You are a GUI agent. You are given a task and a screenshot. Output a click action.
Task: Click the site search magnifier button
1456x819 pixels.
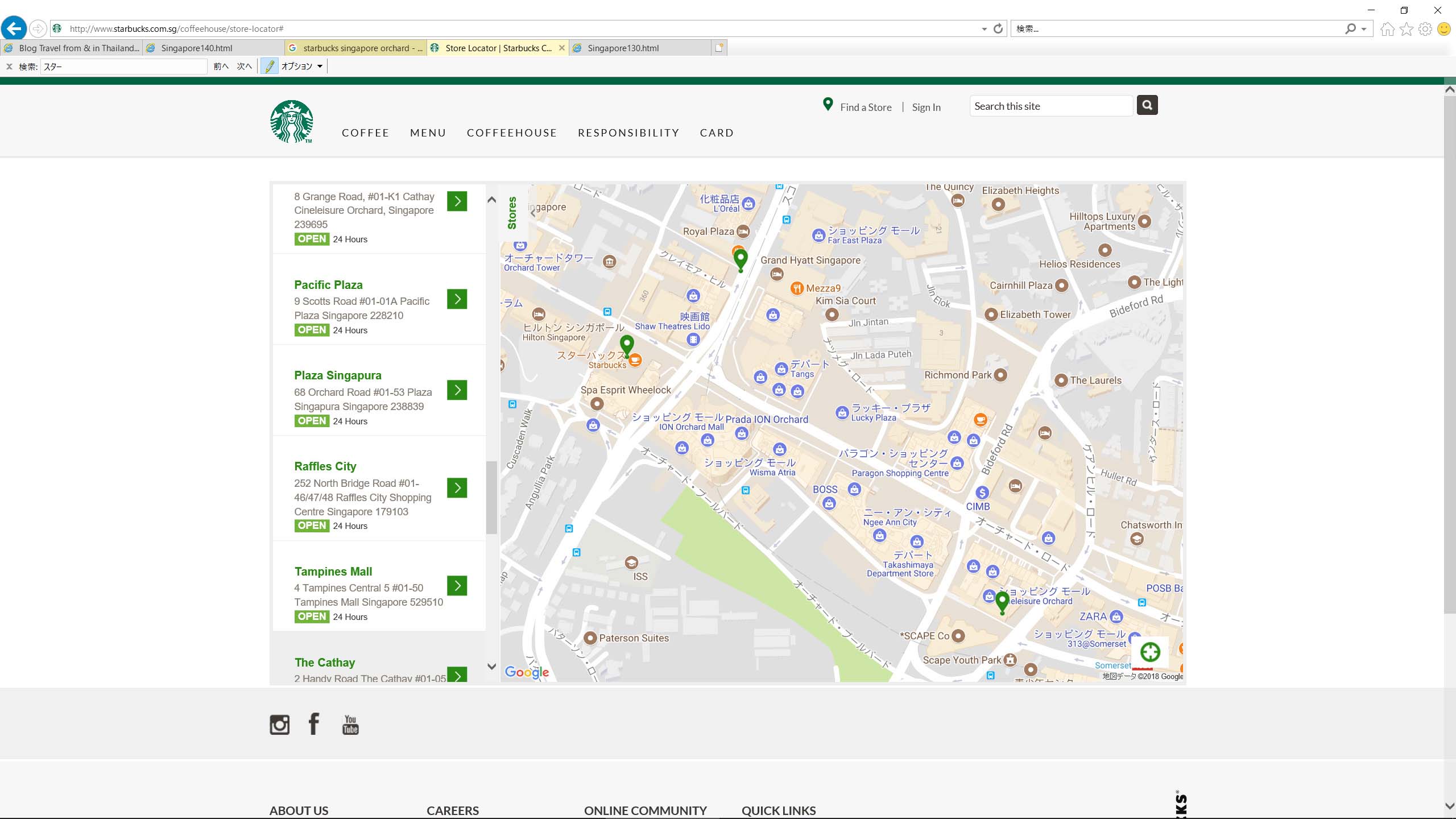1147,105
